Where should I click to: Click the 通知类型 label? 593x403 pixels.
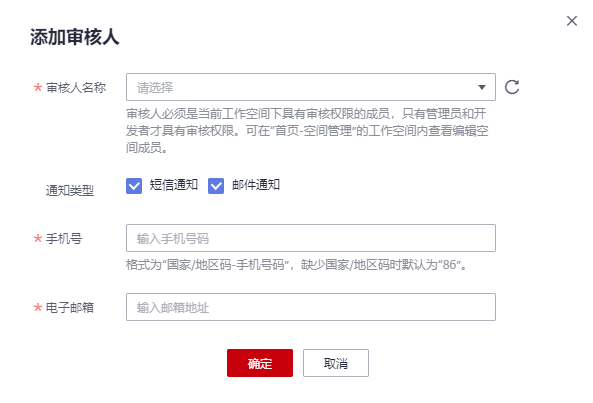(70, 191)
